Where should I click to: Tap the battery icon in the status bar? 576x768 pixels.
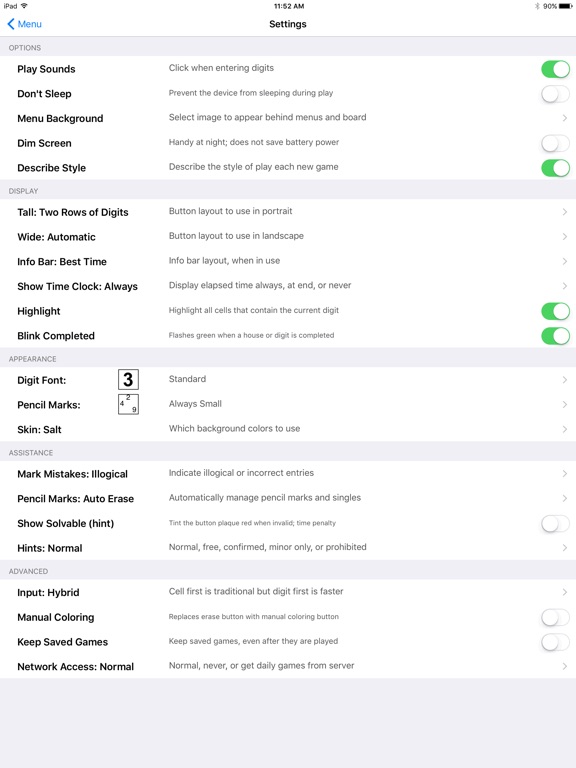coord(566,6)
